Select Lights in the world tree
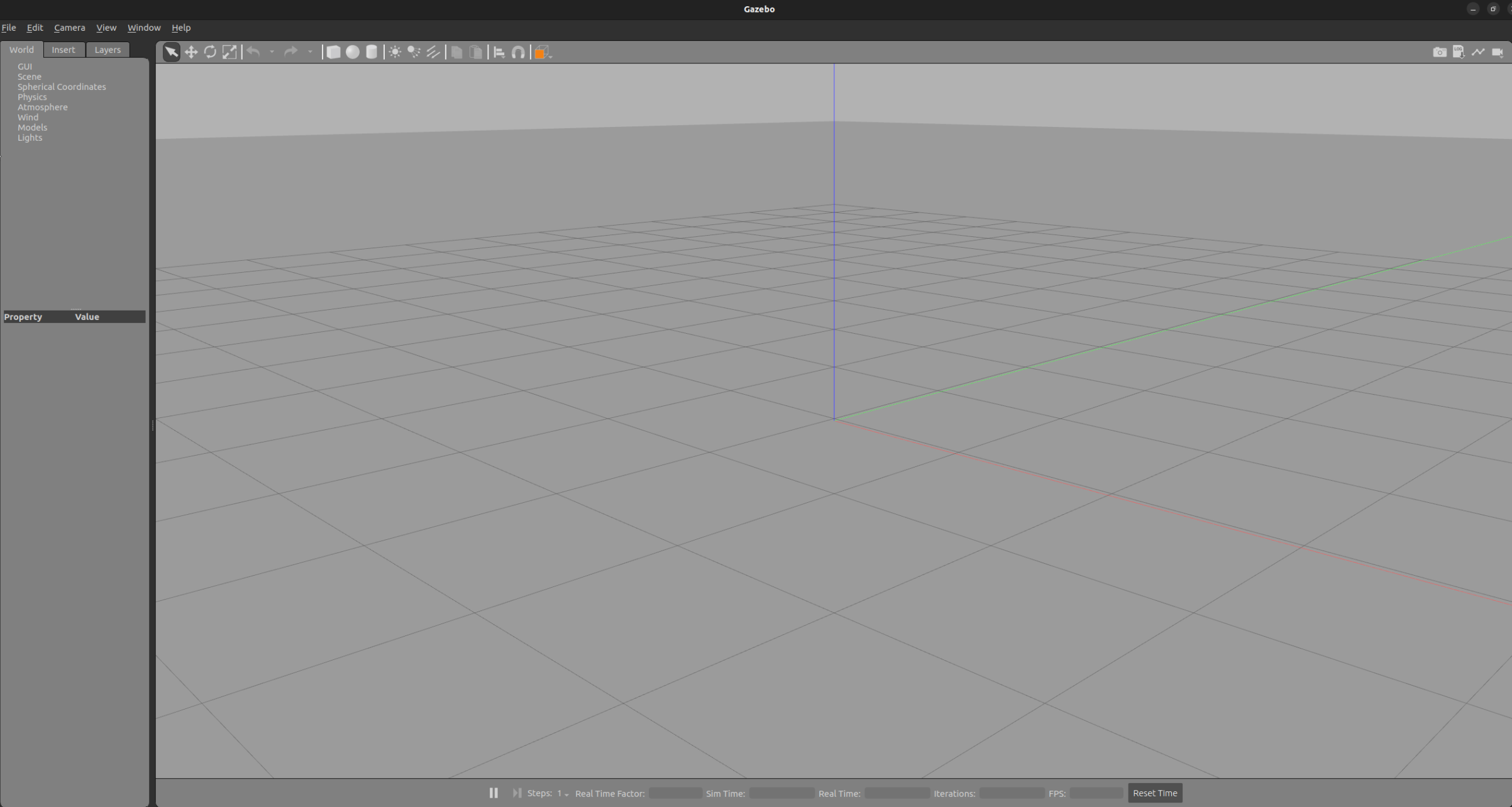 (30, 138)
